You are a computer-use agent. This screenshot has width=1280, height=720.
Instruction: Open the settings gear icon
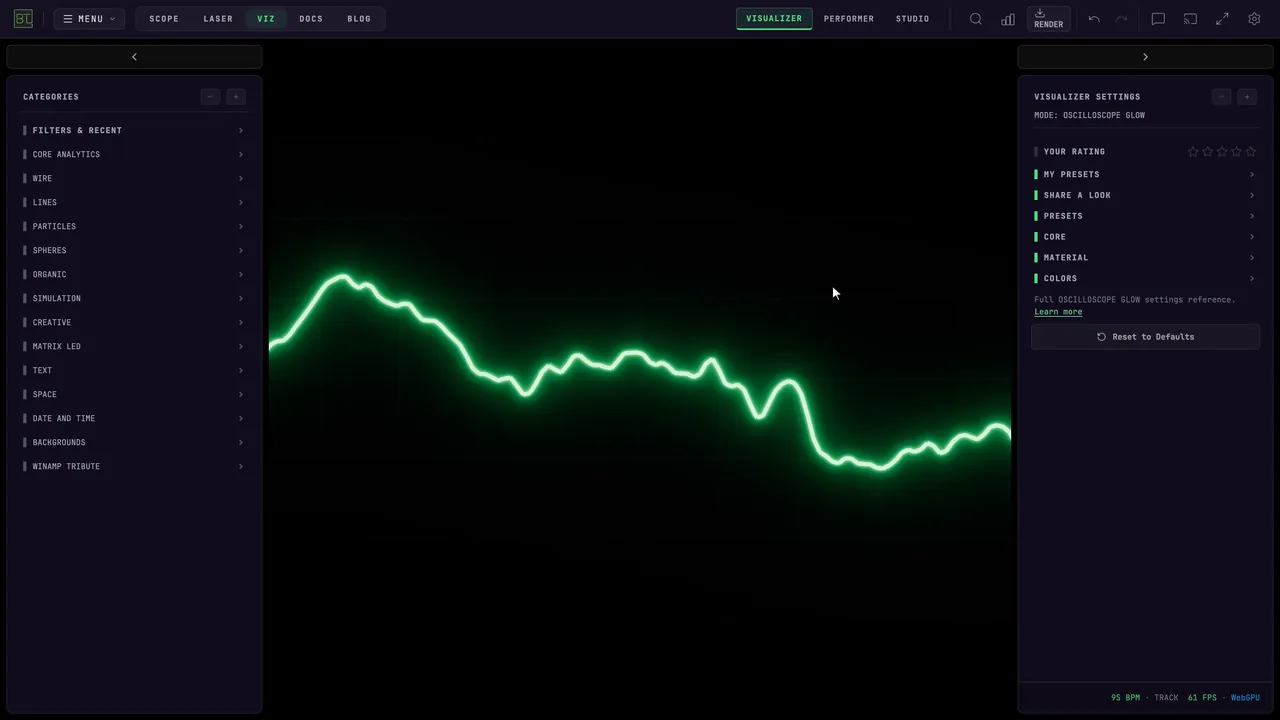pyautogui.click(x=1254, y=19)
